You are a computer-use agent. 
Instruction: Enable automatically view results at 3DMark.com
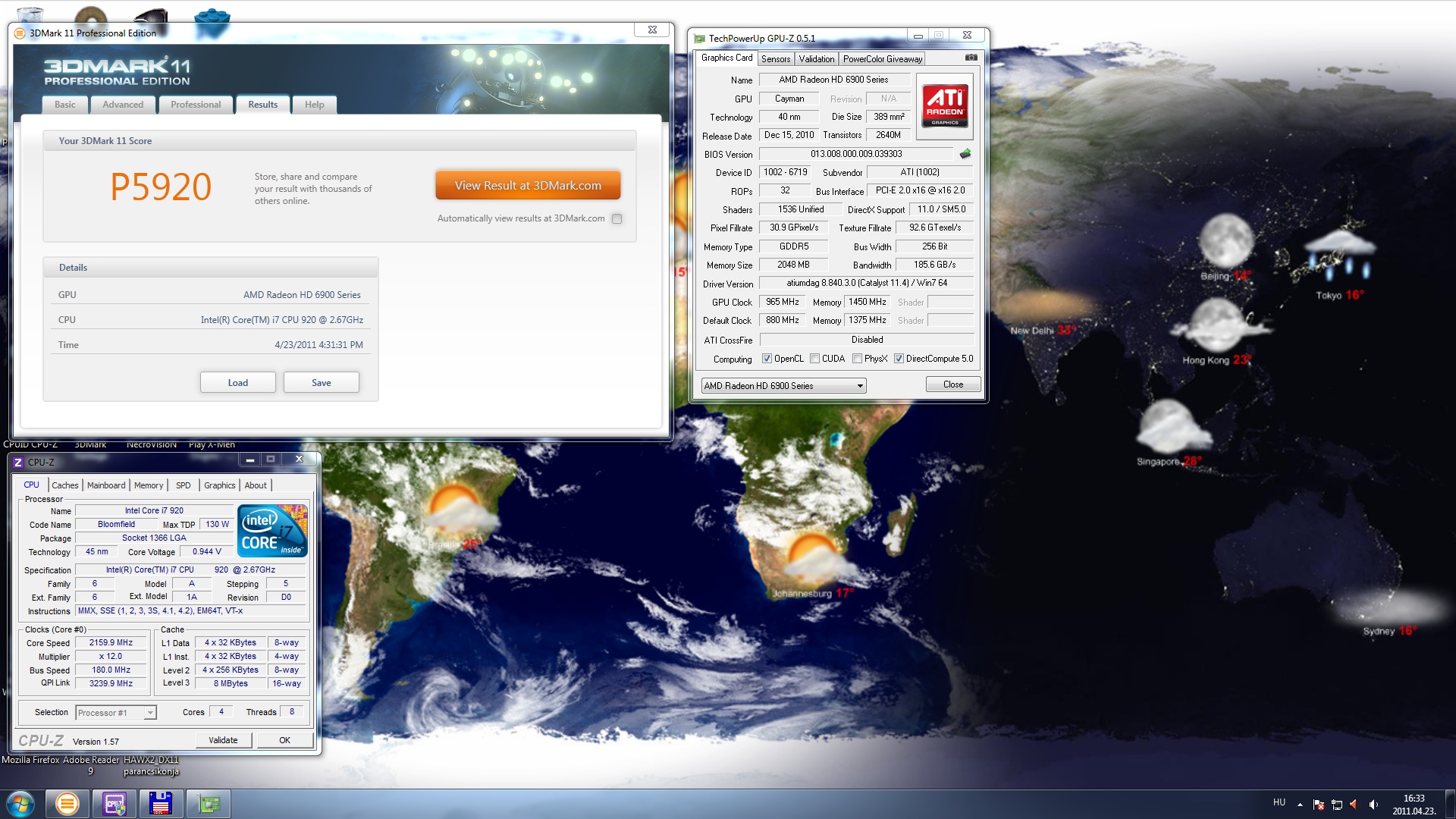click(617, 219)
